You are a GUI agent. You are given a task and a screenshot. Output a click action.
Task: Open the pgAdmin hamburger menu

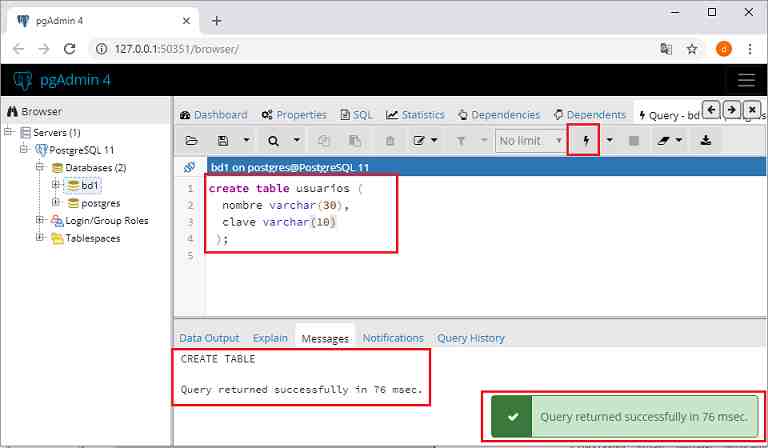746,80
